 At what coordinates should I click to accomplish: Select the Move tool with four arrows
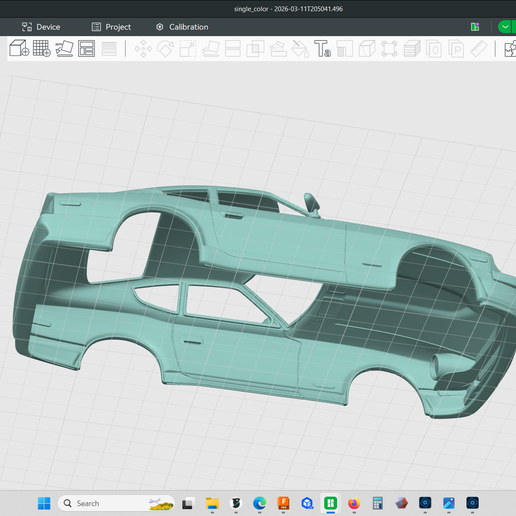(143, 49)
